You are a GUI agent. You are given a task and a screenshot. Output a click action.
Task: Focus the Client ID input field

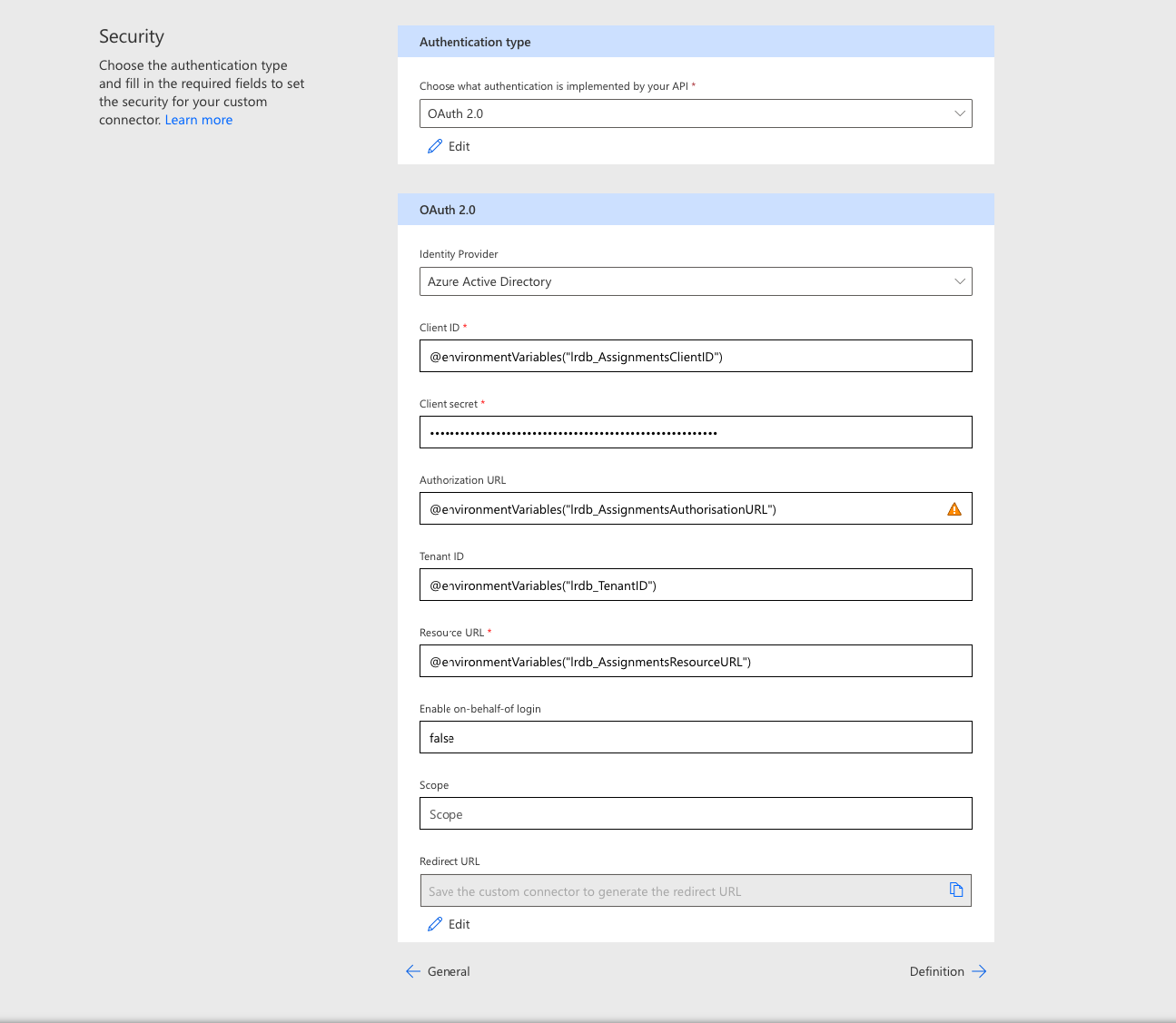pos(696,356)
